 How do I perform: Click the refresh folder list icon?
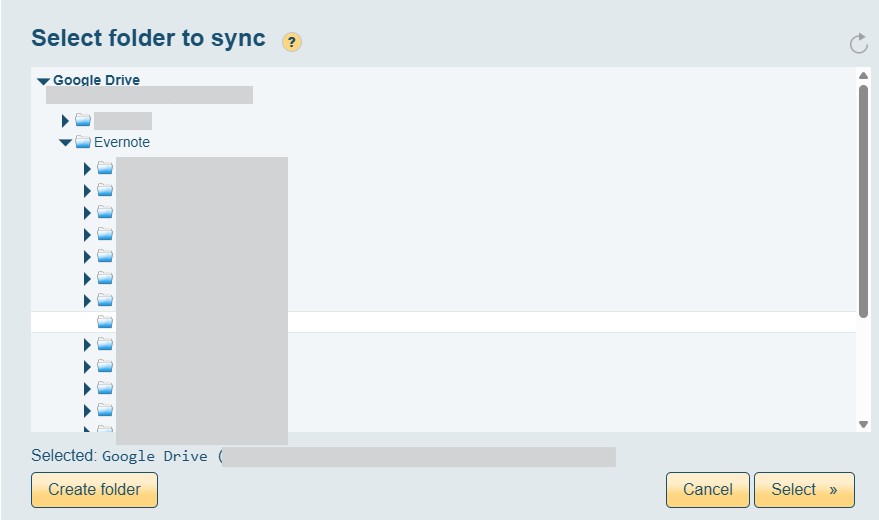click(x=858, y=43)
